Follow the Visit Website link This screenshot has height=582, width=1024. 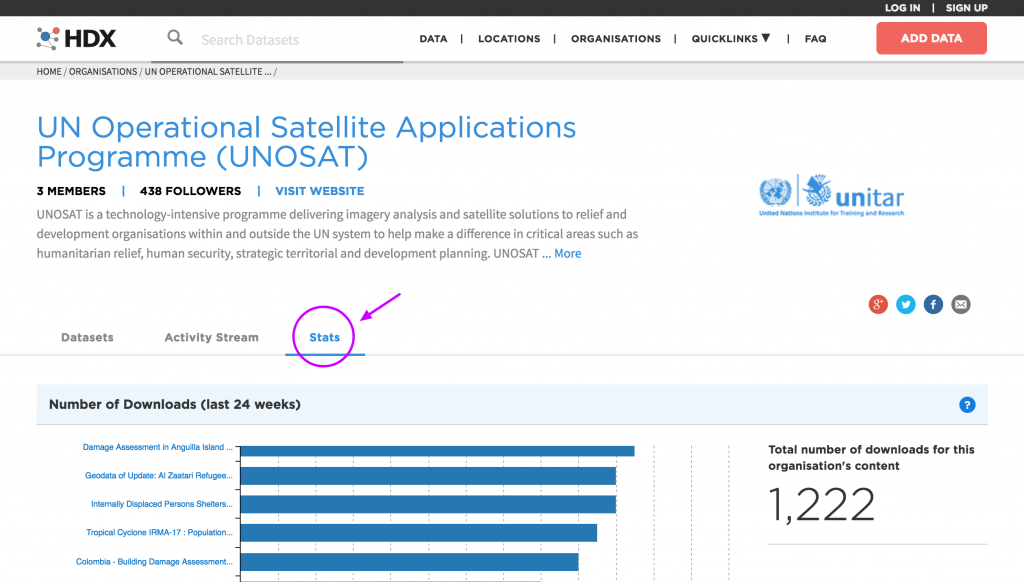(x=320, y=191)
